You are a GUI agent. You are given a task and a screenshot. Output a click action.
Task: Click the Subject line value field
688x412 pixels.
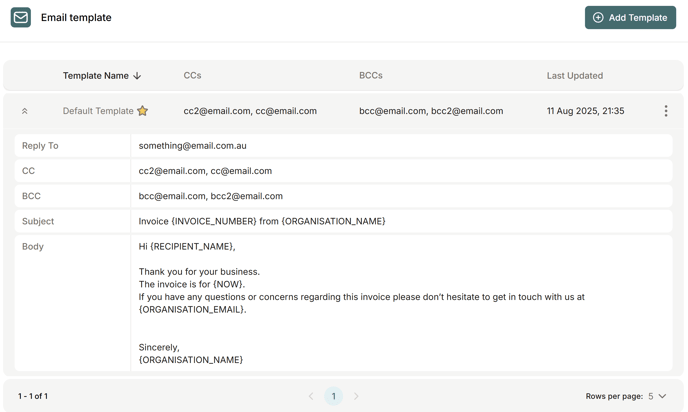400,221
